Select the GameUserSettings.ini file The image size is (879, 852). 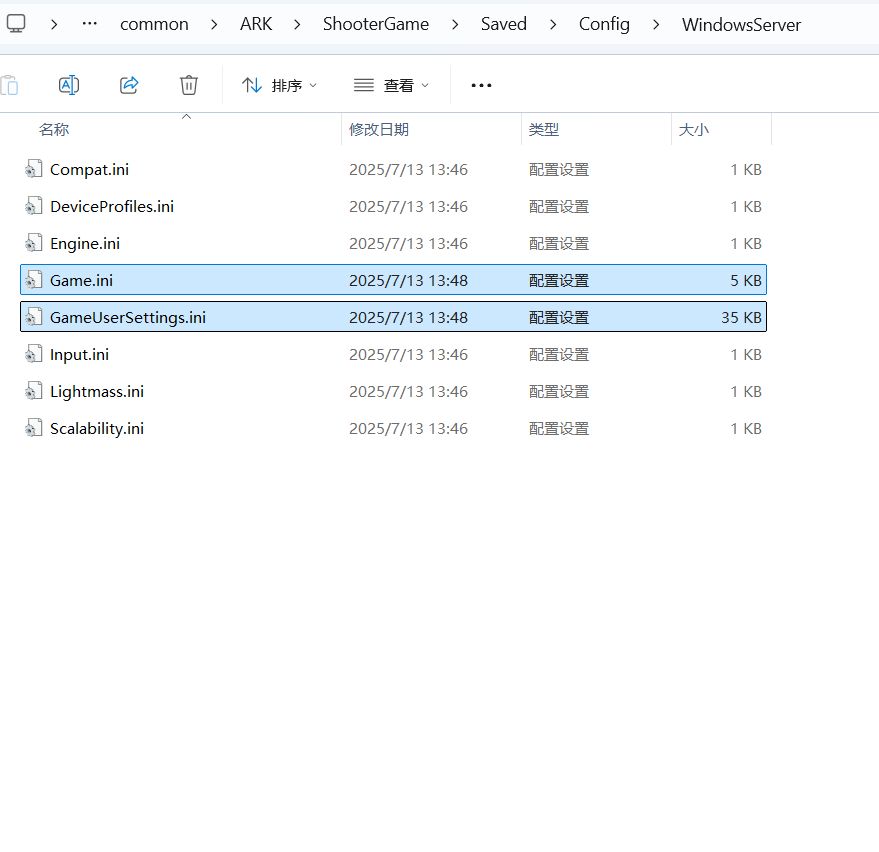coord(393,317)
